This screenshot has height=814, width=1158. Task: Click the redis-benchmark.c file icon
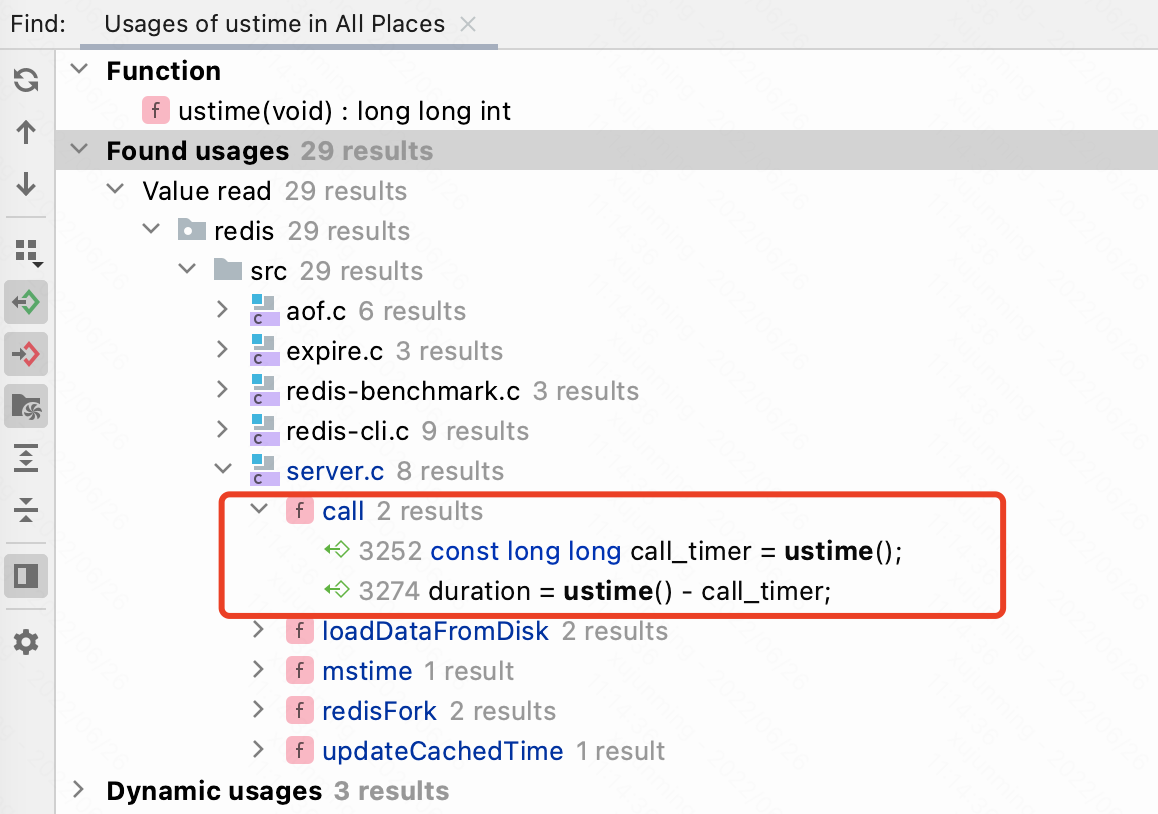(x=264, y=390)
